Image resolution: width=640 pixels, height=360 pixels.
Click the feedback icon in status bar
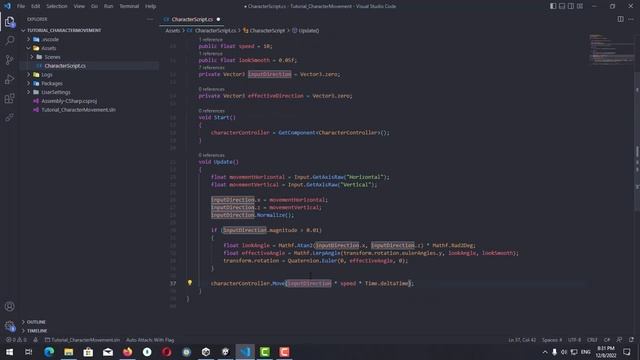[x=619, y=340]
